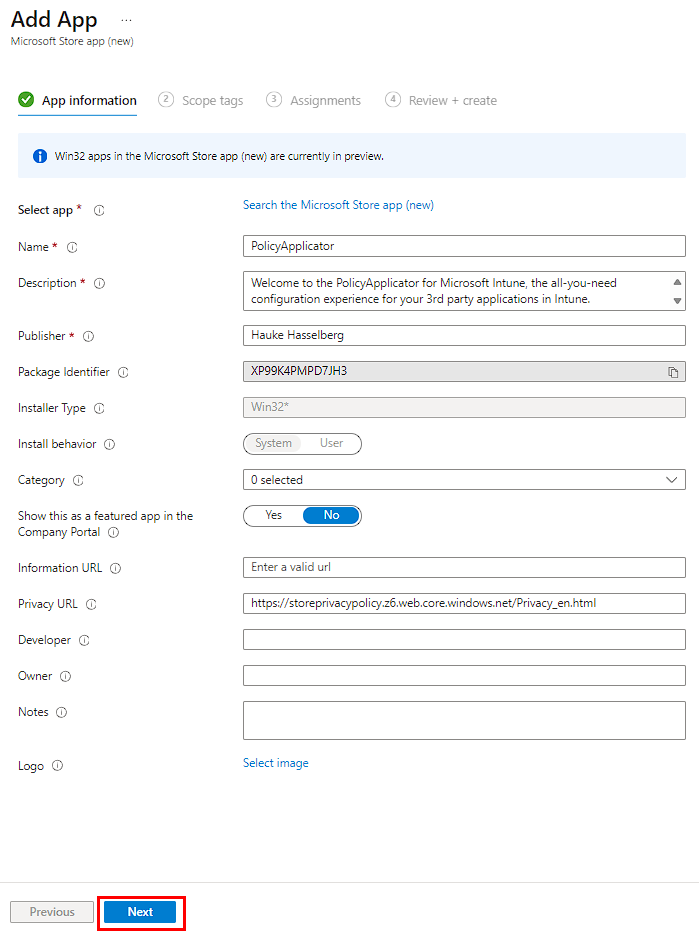Click the Next button
The image size is (699, 934).
point(140,912)
